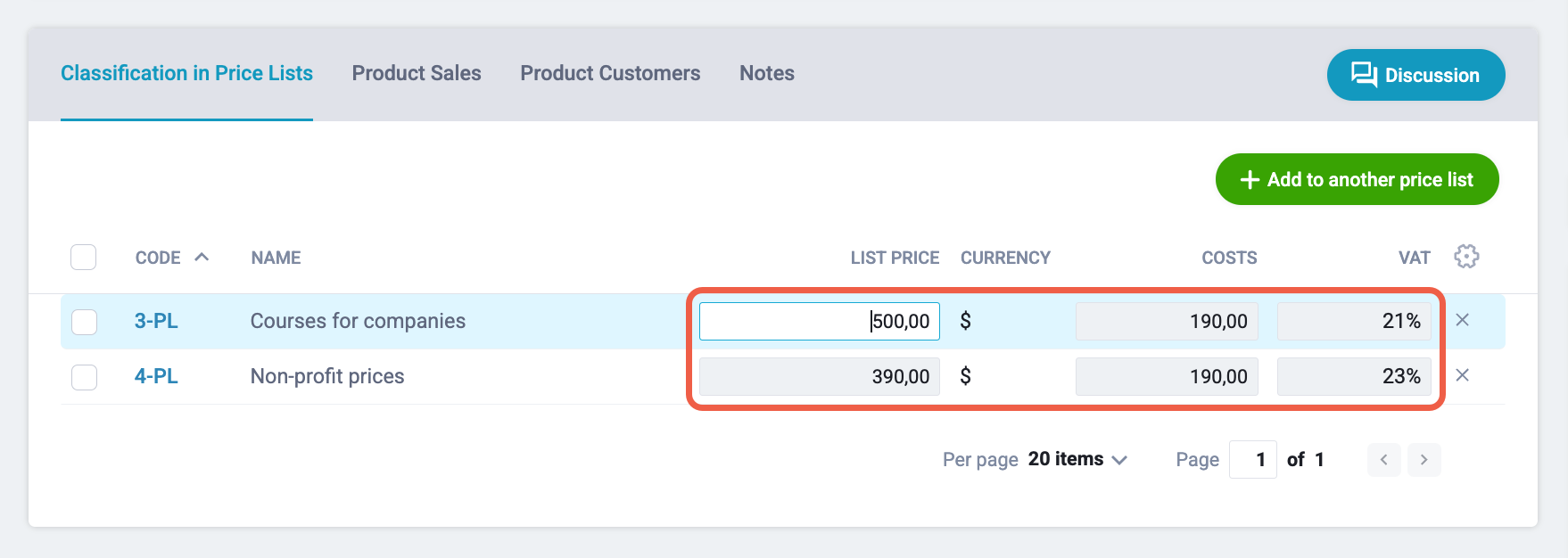Open the 3-PL price list link

click(156, 321)
